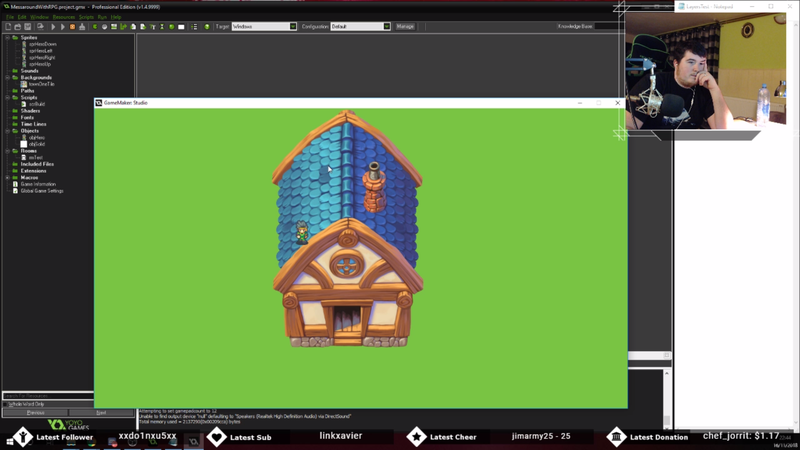
Task: Select Global Game Settings entry
Action: pyautogui.click(x=42, y=191)
